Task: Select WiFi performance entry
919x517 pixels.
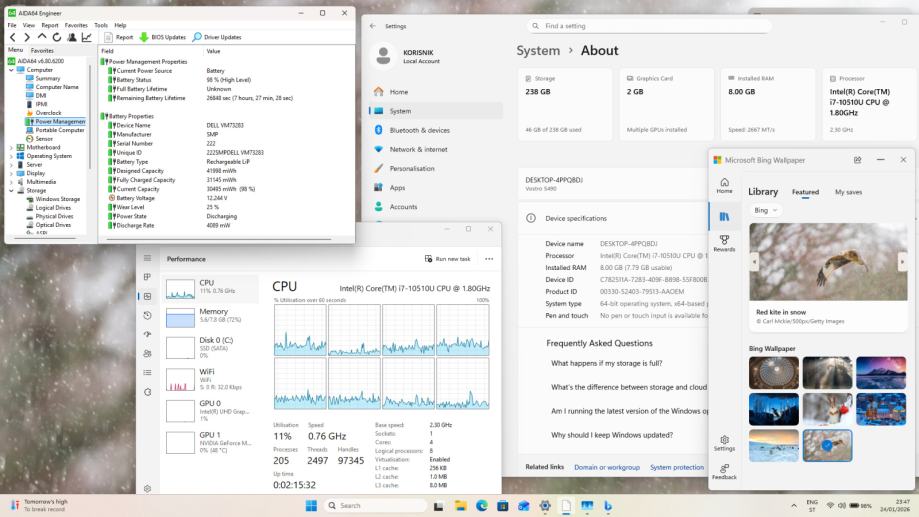Action: click(x=210, y=379)
